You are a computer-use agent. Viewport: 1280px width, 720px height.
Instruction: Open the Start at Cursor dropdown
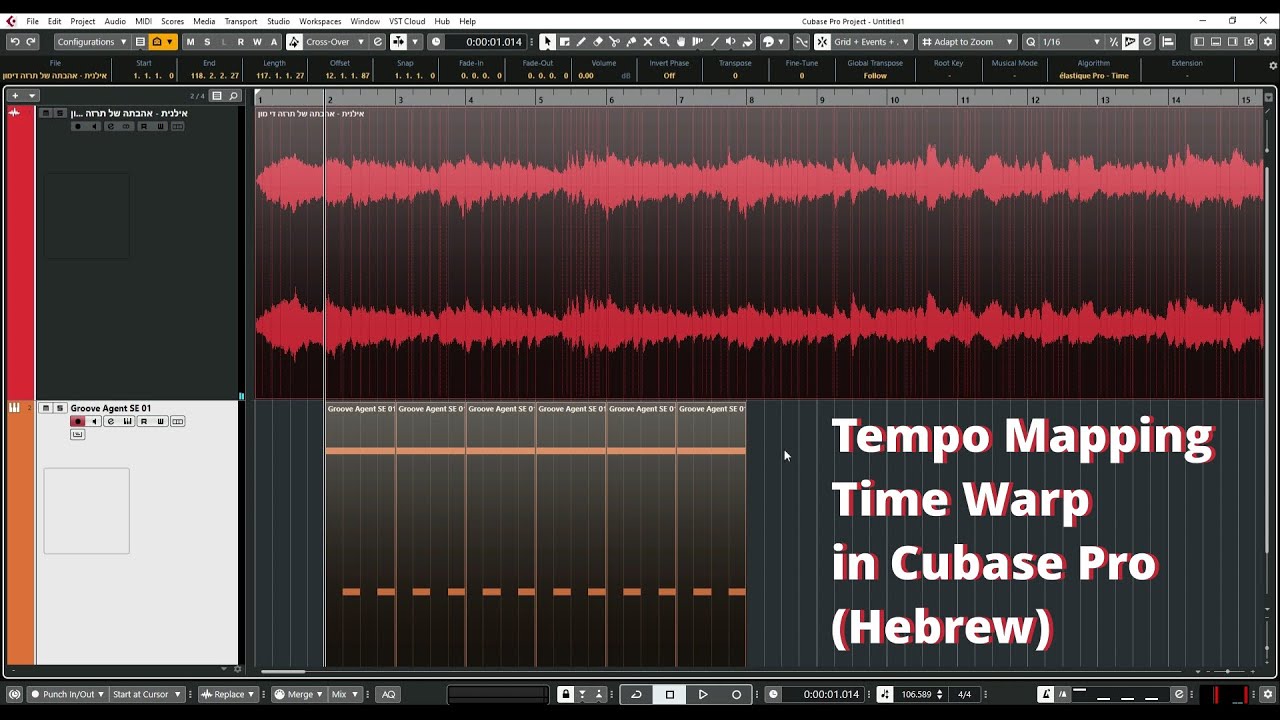pyautogui.click(x=146, y=694)
